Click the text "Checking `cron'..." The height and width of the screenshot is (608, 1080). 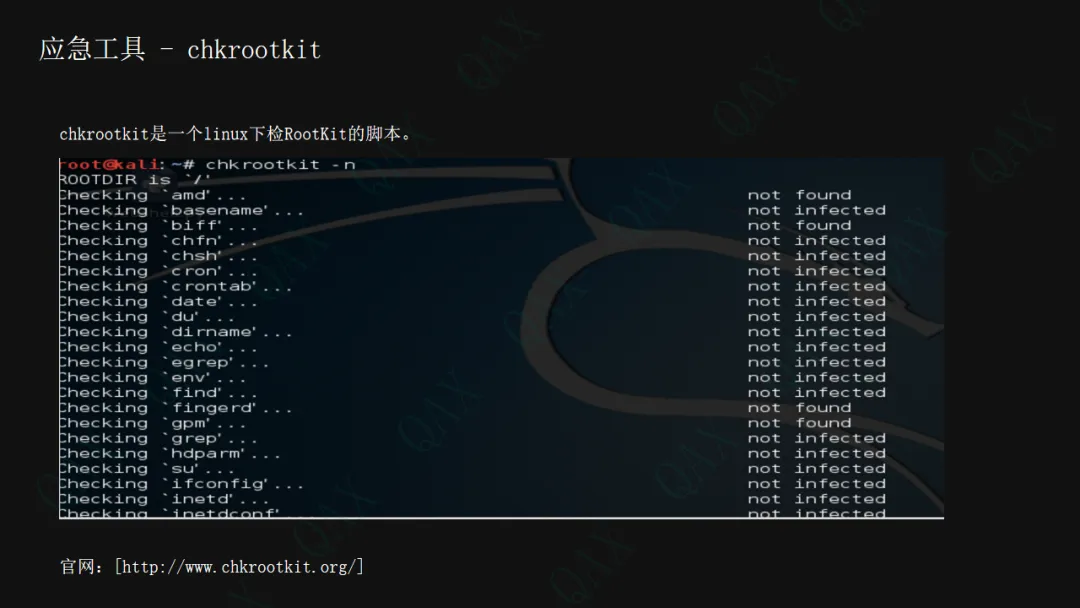coord(158,271)
